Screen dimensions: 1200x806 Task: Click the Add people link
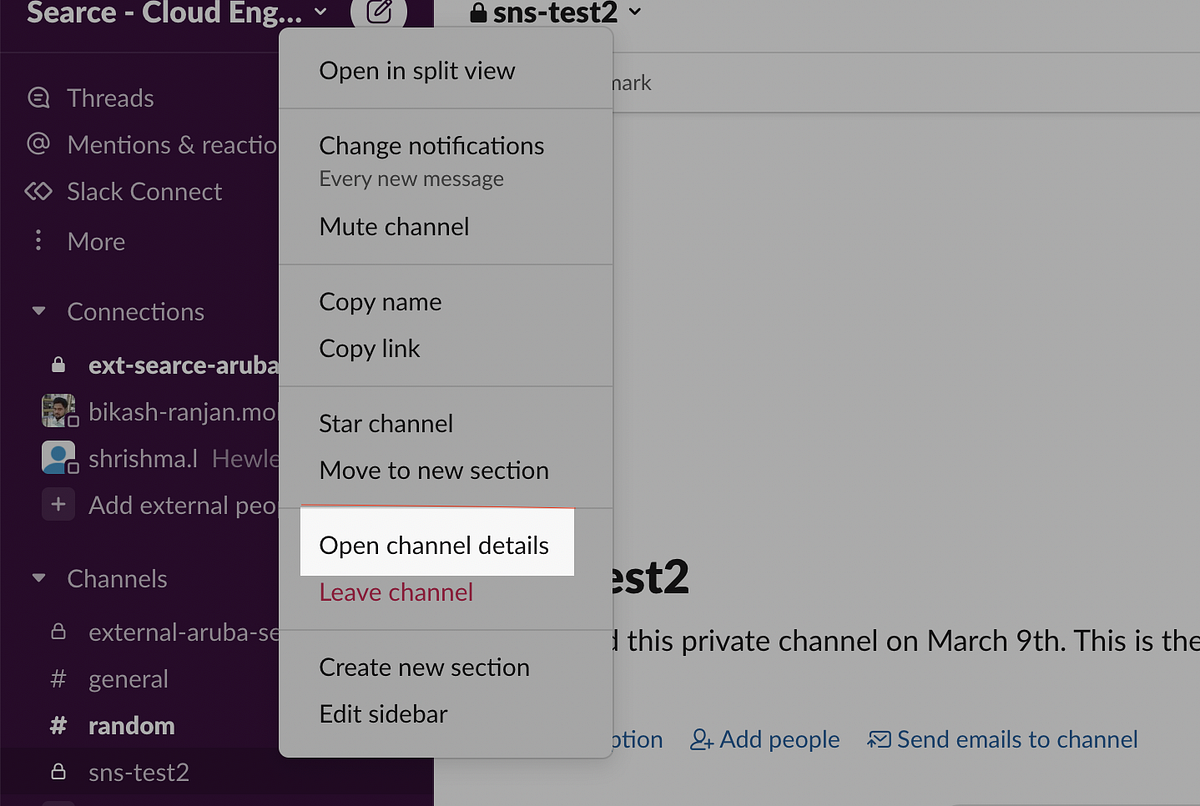click(x=778, y=739)
